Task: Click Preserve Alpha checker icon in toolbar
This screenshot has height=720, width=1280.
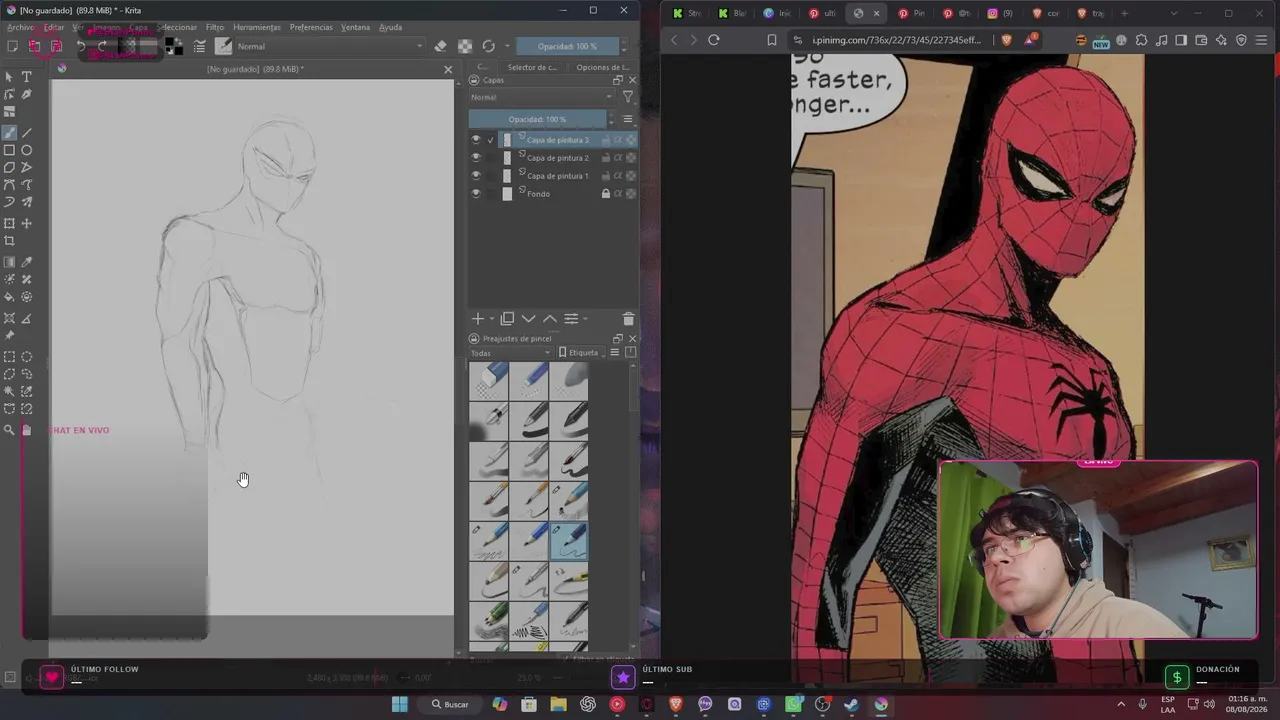Action: point(465,46)
